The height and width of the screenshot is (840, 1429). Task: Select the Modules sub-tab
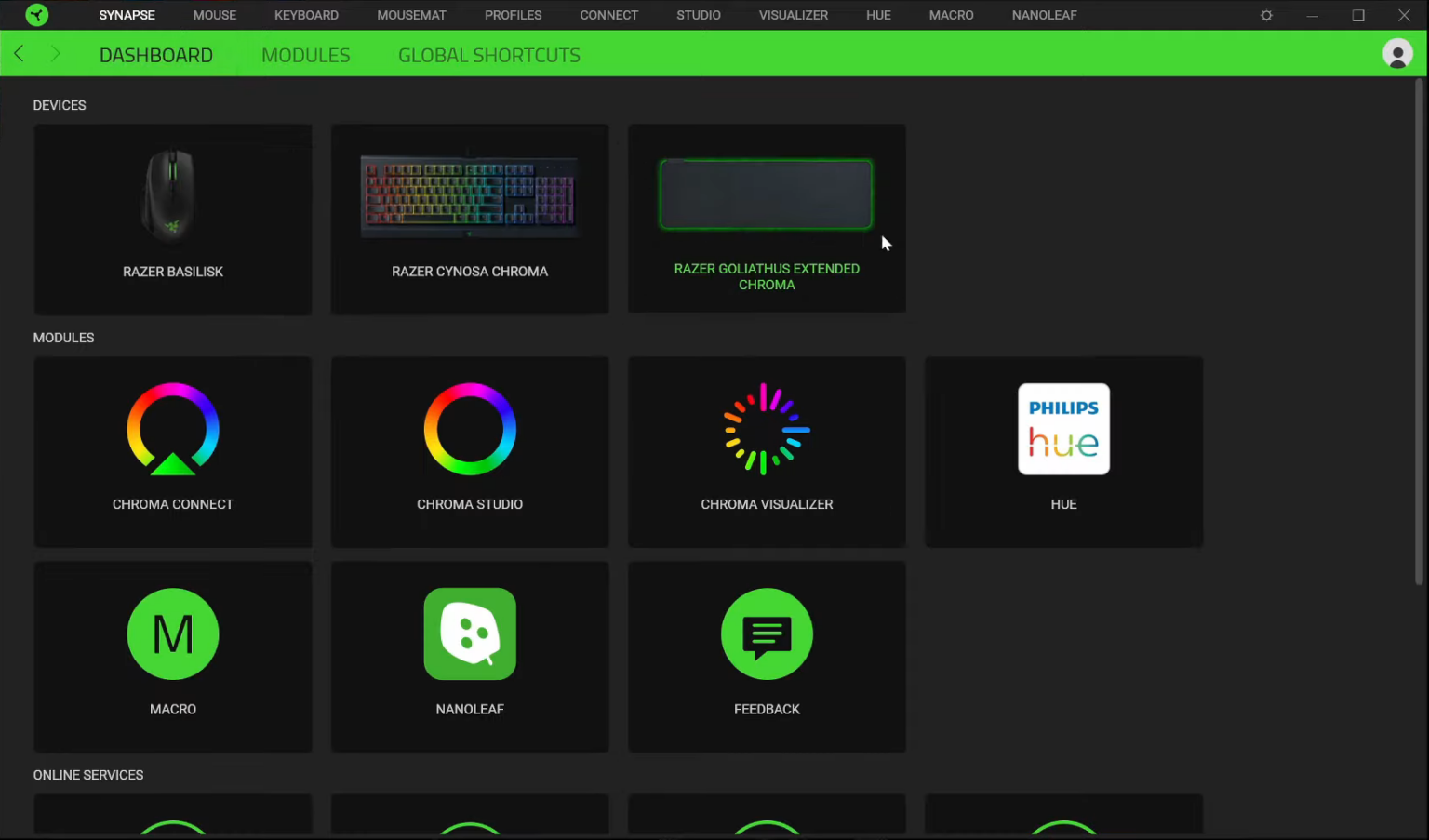click(x=305, y=55)
